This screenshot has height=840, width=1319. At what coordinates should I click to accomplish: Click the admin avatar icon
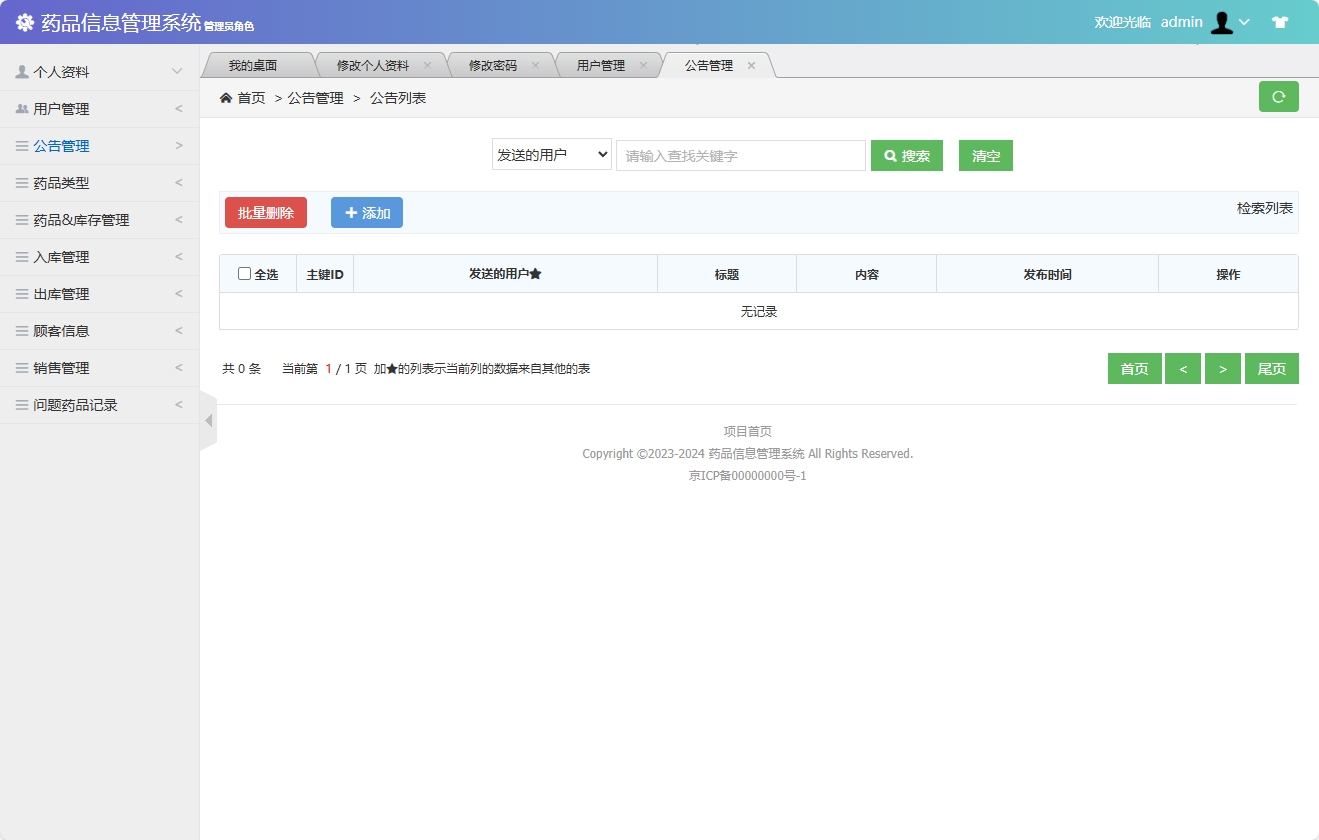click(1222, 21)
